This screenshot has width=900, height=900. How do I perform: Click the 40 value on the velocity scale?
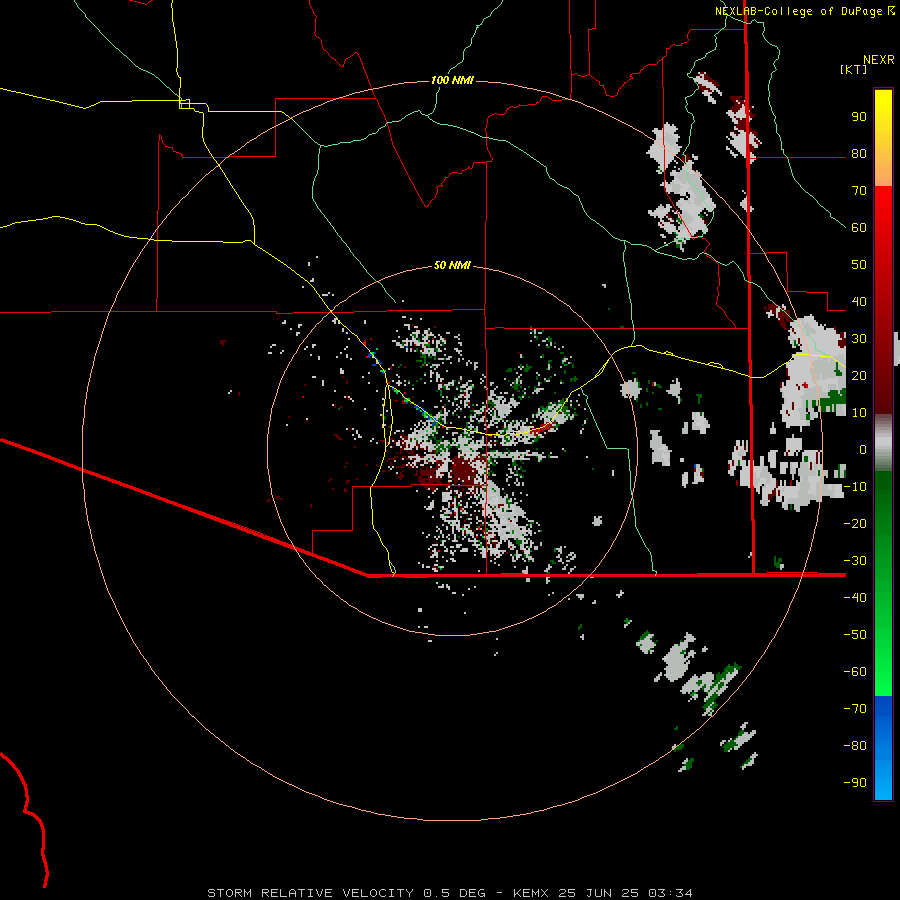(859, 301)
